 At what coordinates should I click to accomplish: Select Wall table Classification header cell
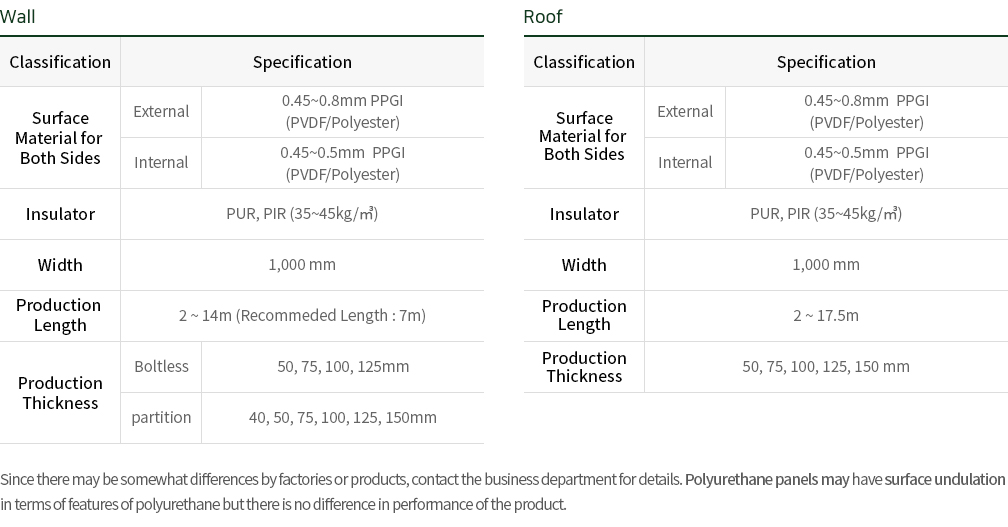[x=60, y=62]
